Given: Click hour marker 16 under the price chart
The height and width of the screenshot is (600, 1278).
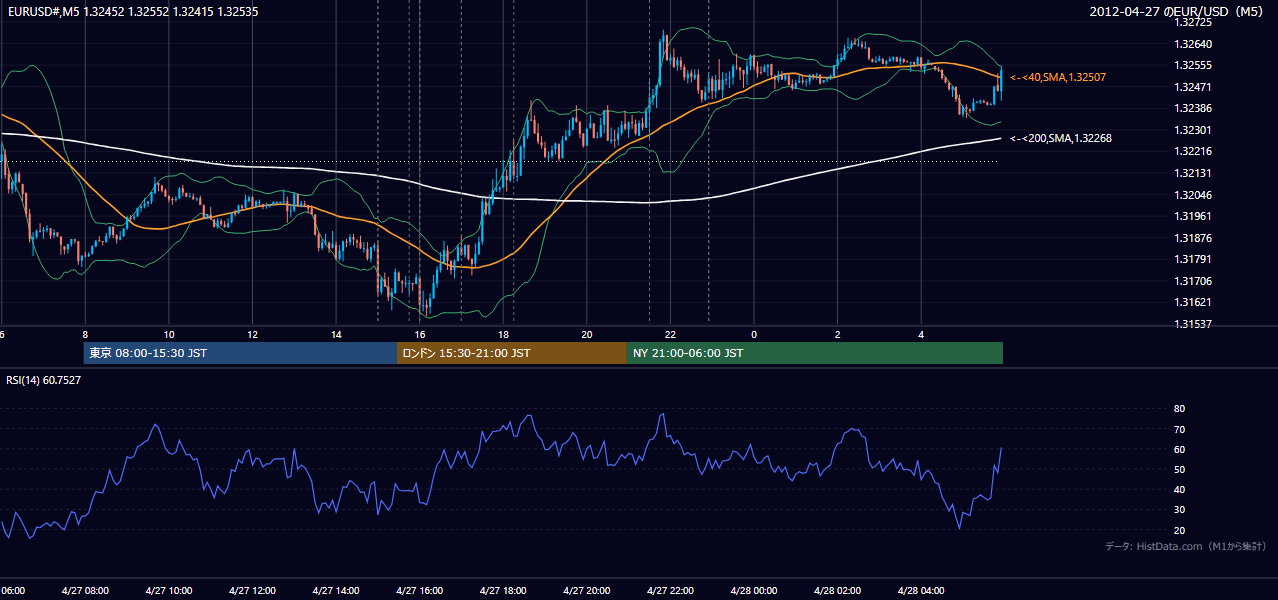Looking at the screenshot, I should point(420,334).
